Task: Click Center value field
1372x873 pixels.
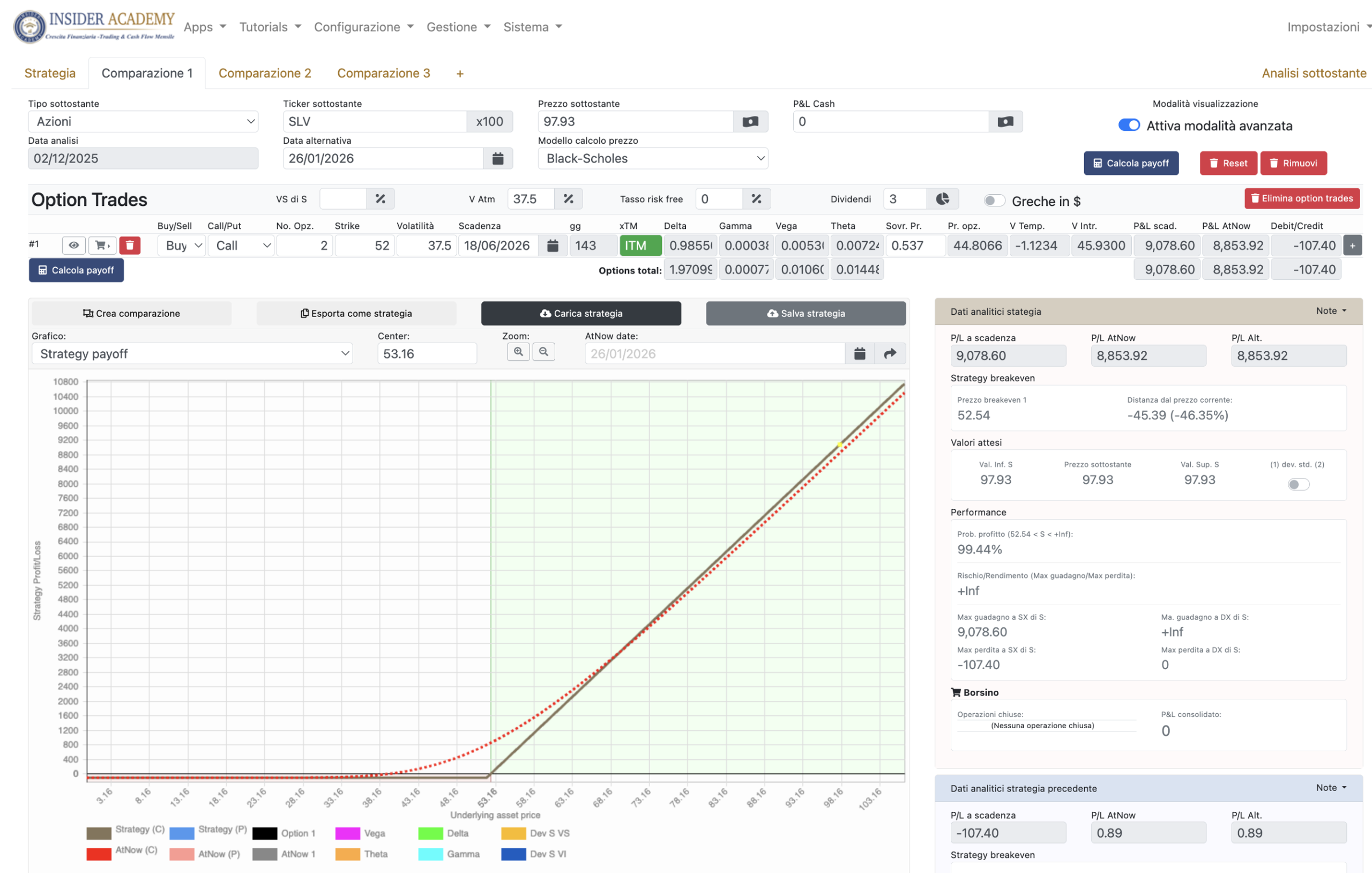Action: point(427,353)
